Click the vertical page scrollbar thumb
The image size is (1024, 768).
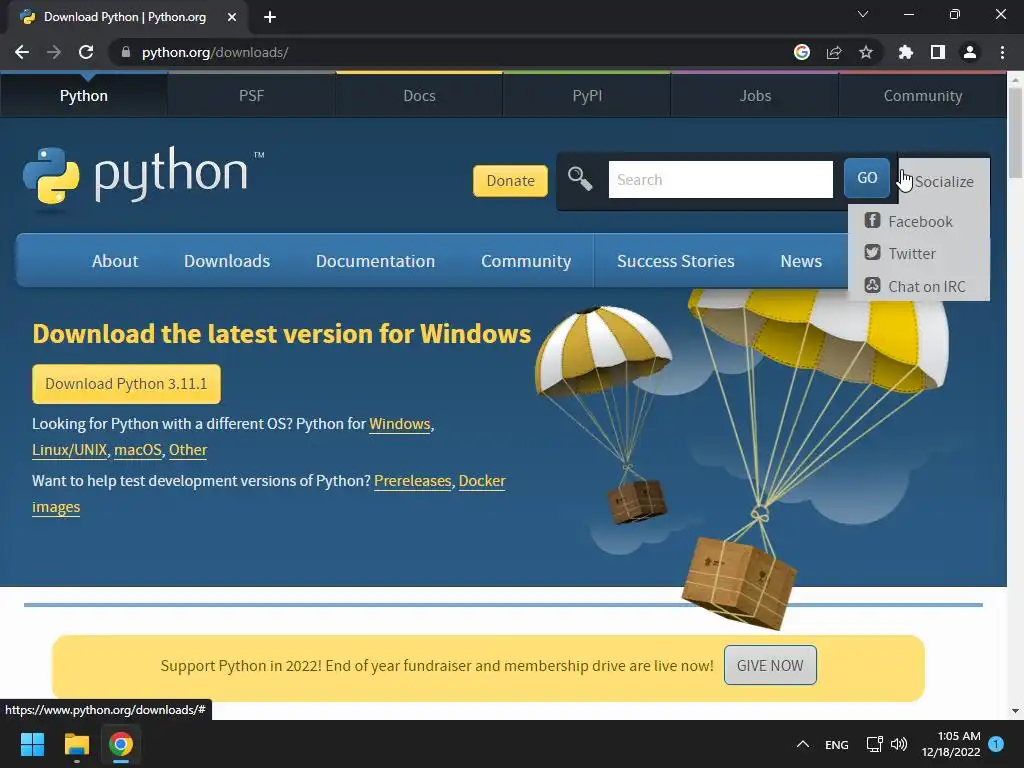tap(1015, 133)
